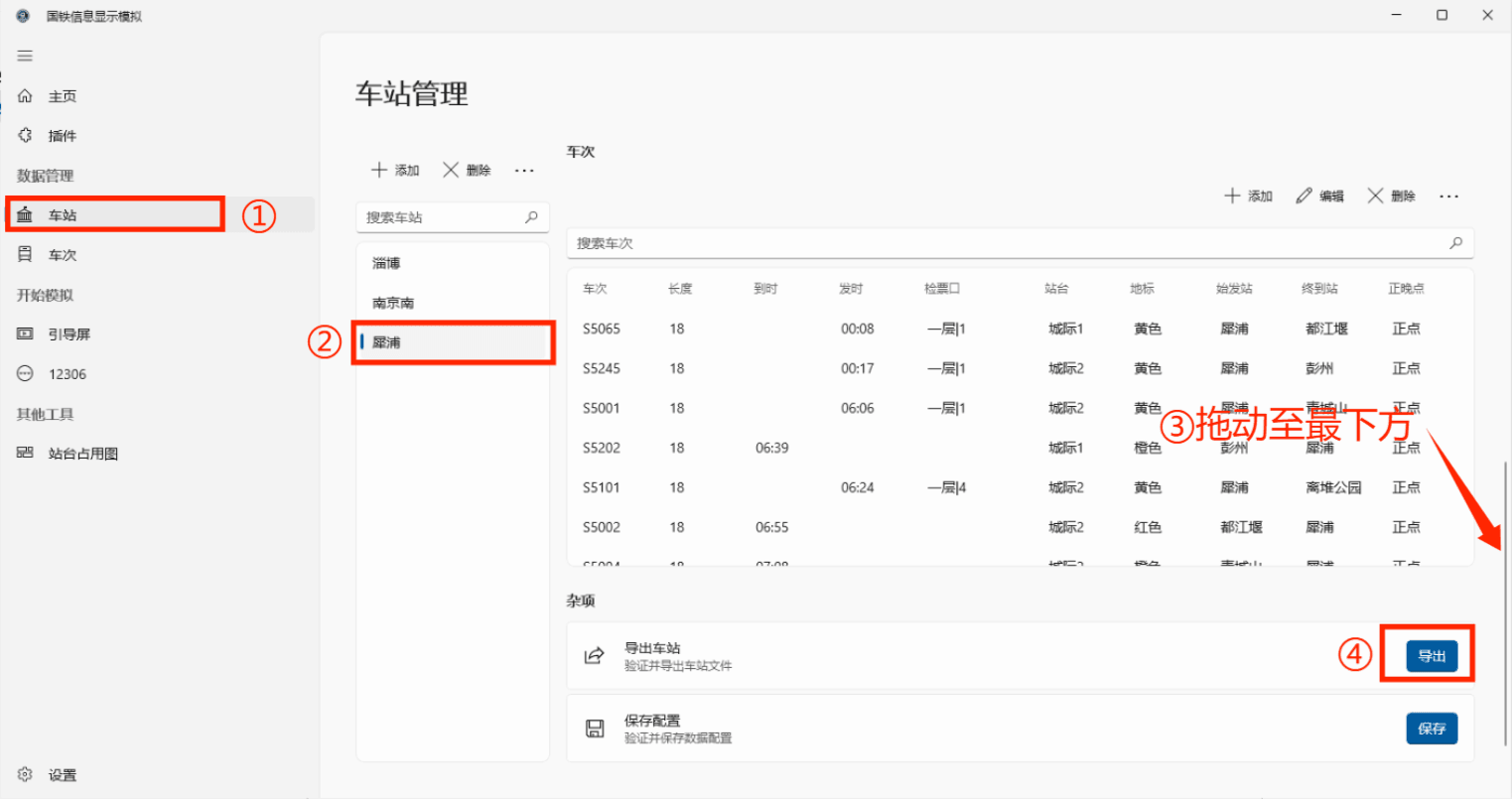The image size is (1512, 799).
Task: Open the 站台占用图 tool
Action: tap(82, 454)
